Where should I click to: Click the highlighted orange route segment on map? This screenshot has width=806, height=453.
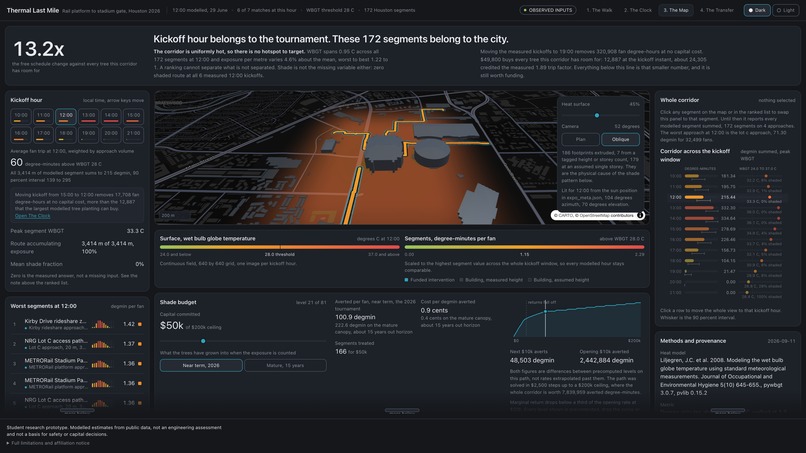coord(353,193)
